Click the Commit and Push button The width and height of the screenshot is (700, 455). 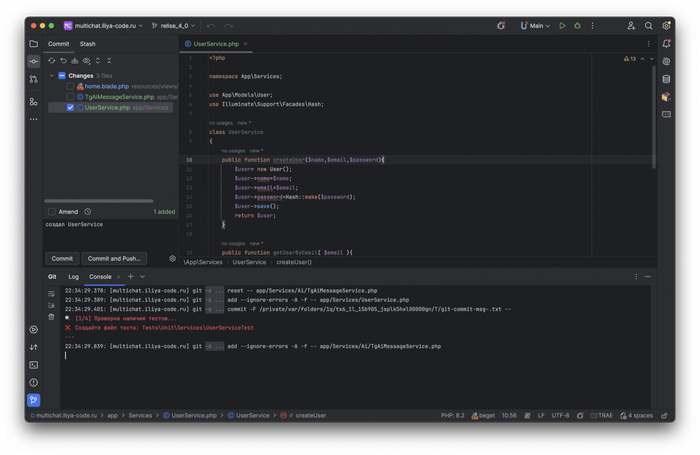pos(114,259)
